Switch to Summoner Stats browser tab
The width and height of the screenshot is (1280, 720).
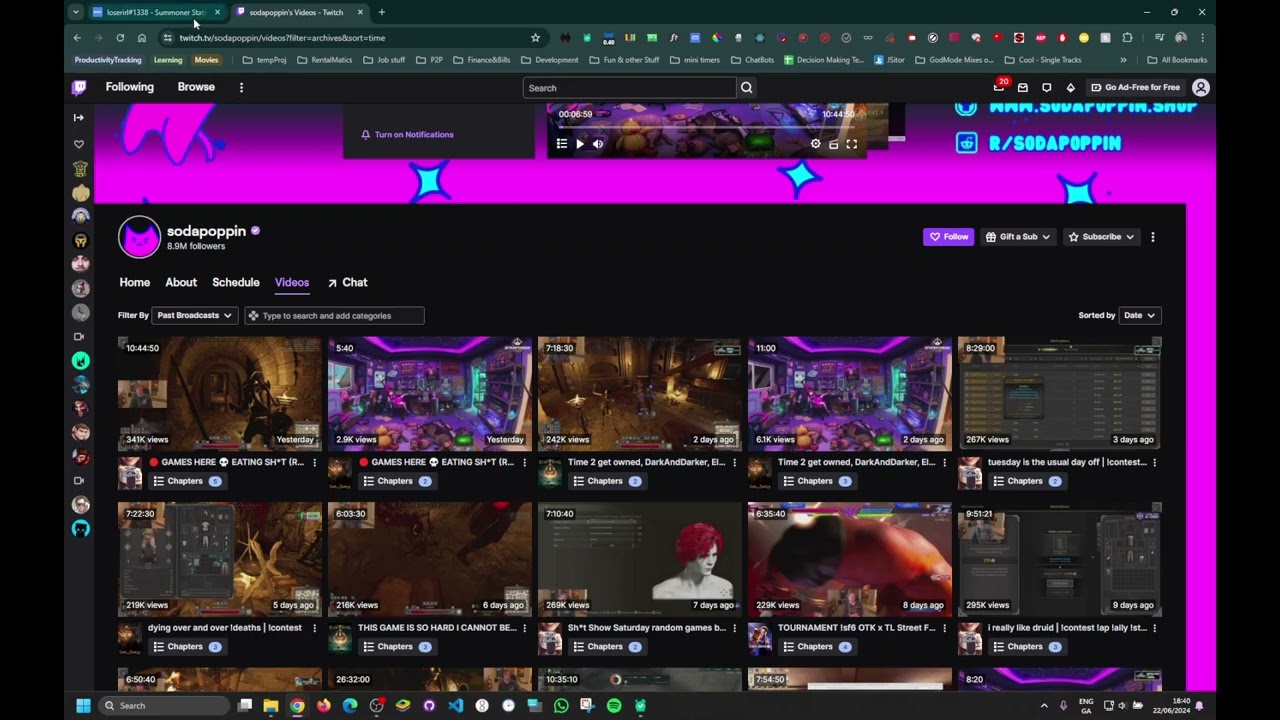pyautogui.click(x=156, y=12)
